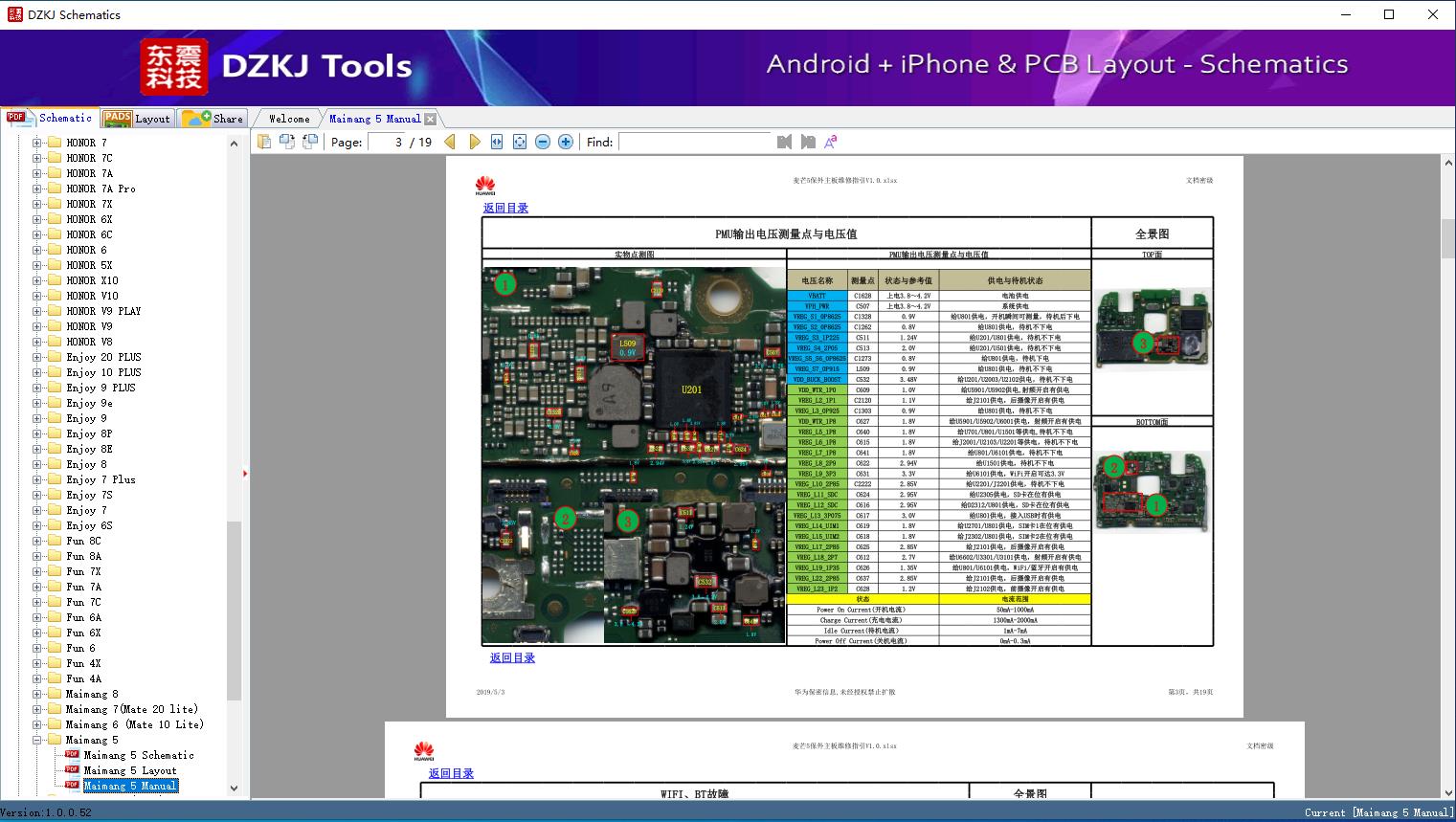Click the Find text input field
Screen dimensions: 1456x822
point(694,142)
